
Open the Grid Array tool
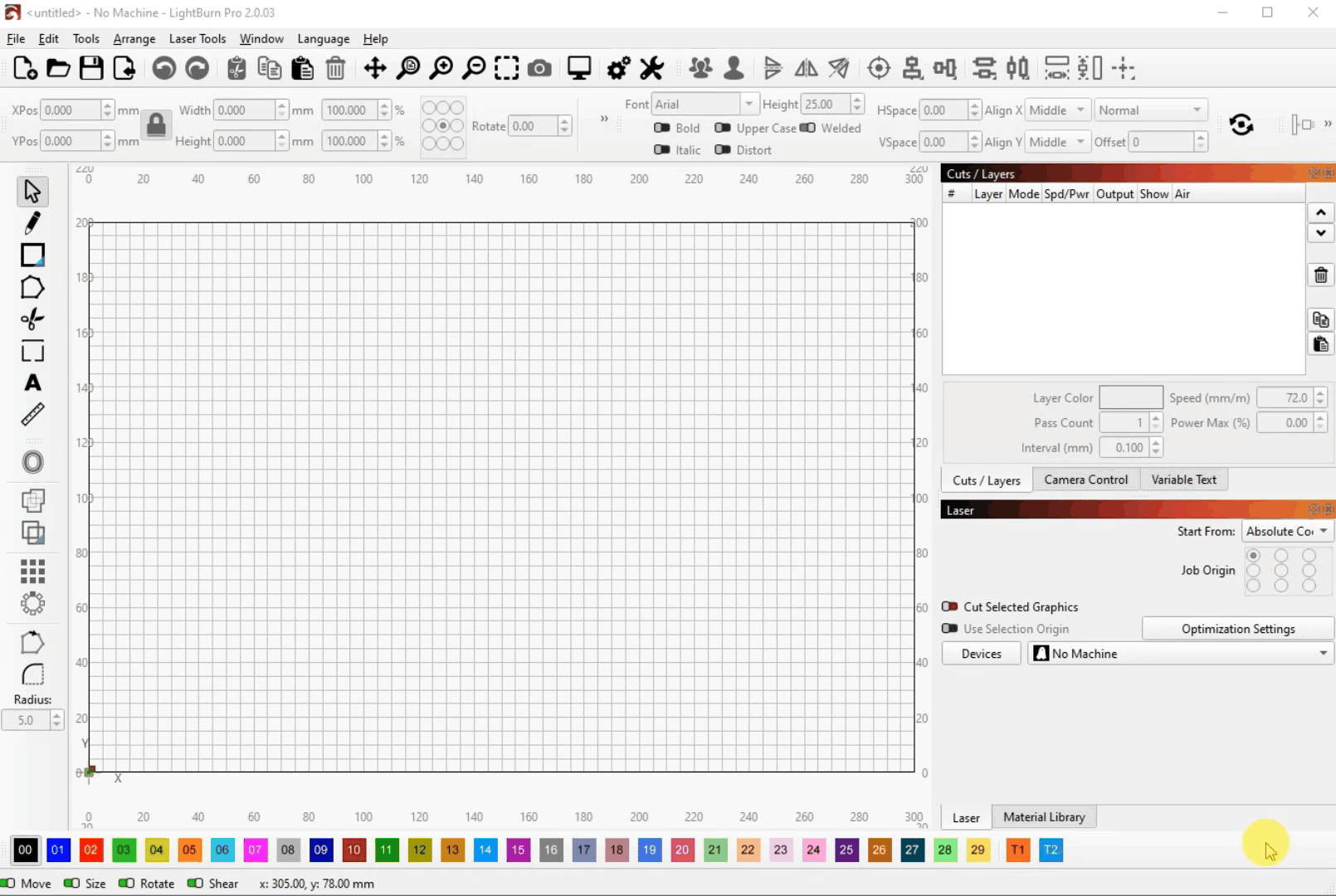click(32, 571)
